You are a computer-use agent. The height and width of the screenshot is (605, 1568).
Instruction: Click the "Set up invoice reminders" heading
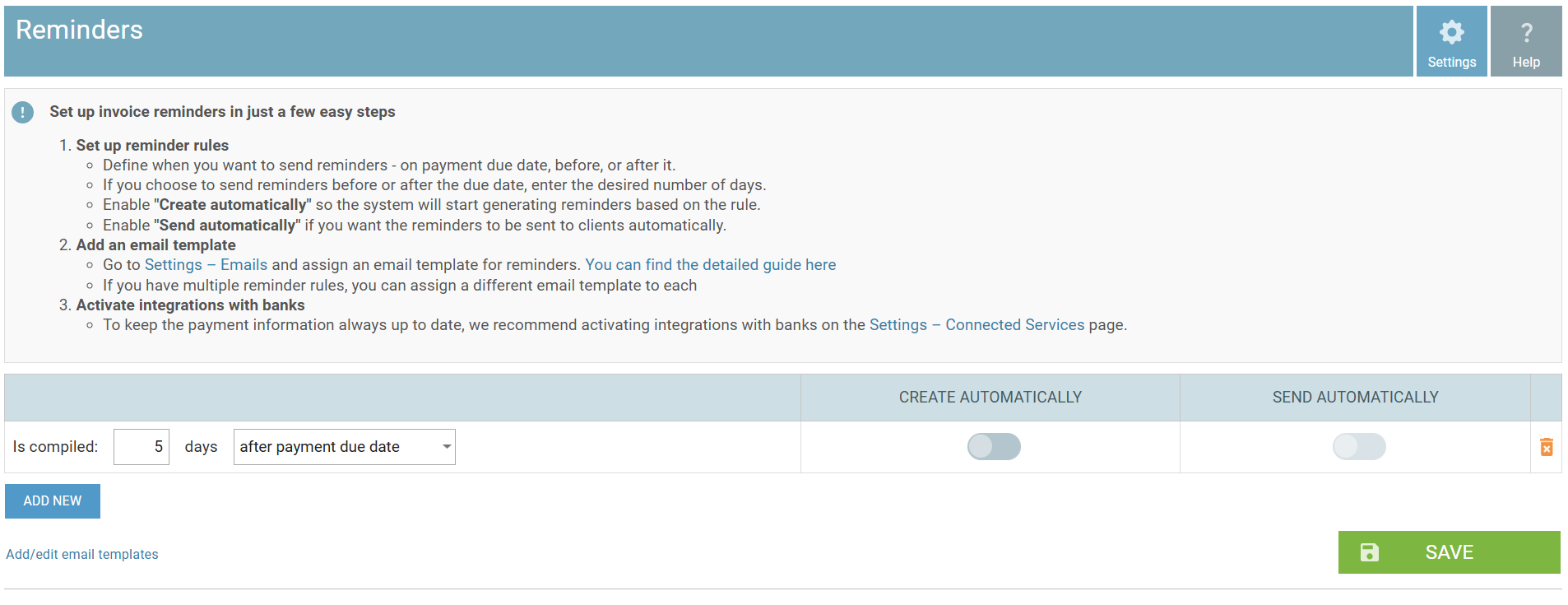pos(222,112)
